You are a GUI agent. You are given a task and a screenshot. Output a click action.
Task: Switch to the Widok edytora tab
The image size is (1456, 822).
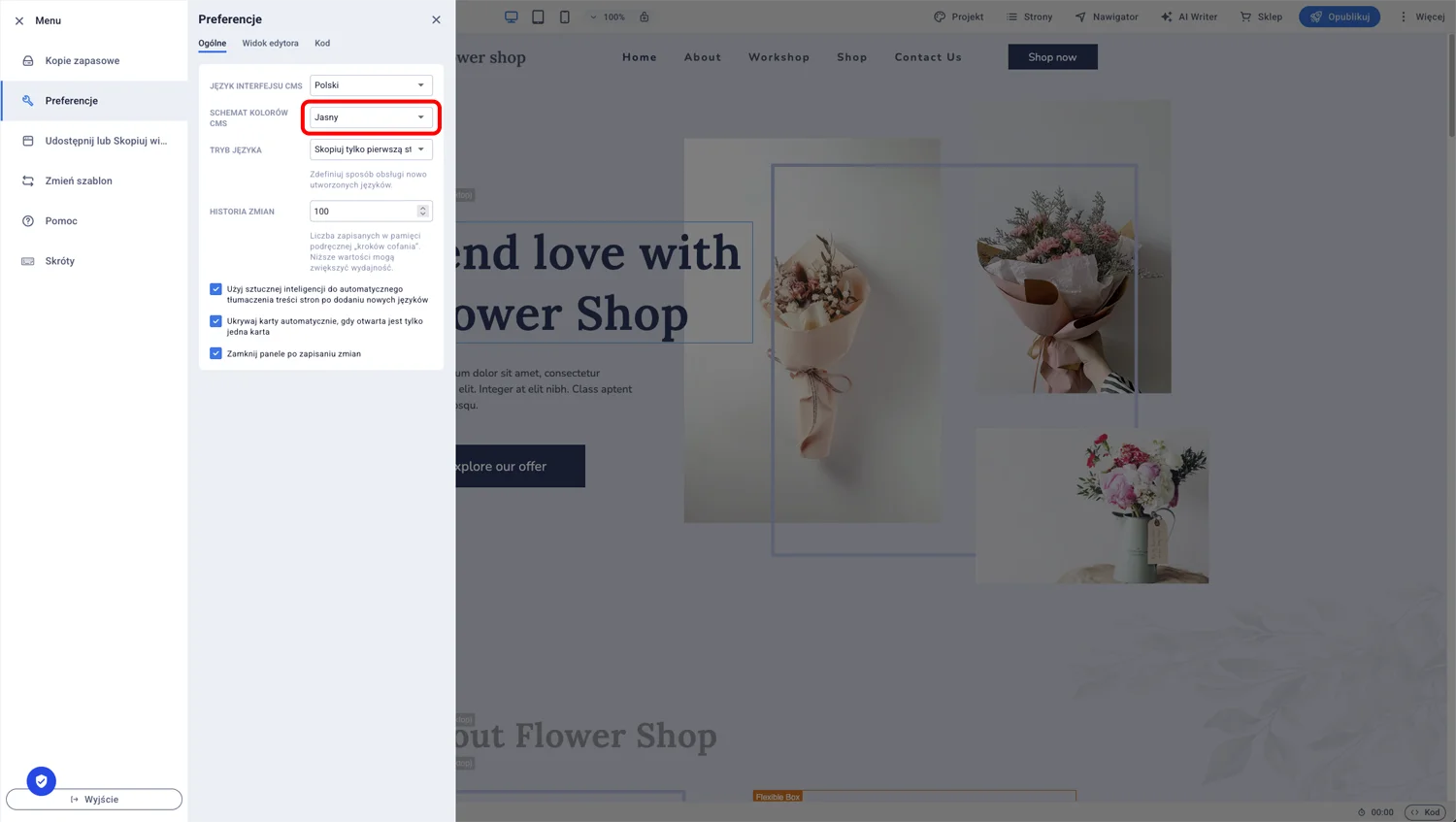click(x=270, y=43)
